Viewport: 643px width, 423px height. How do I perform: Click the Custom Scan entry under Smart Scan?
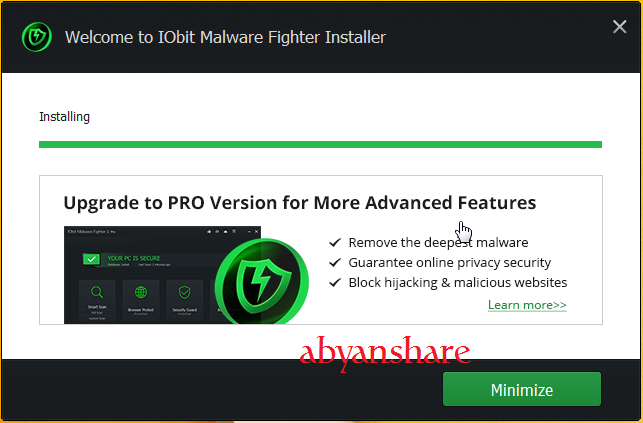pos(97,318)
